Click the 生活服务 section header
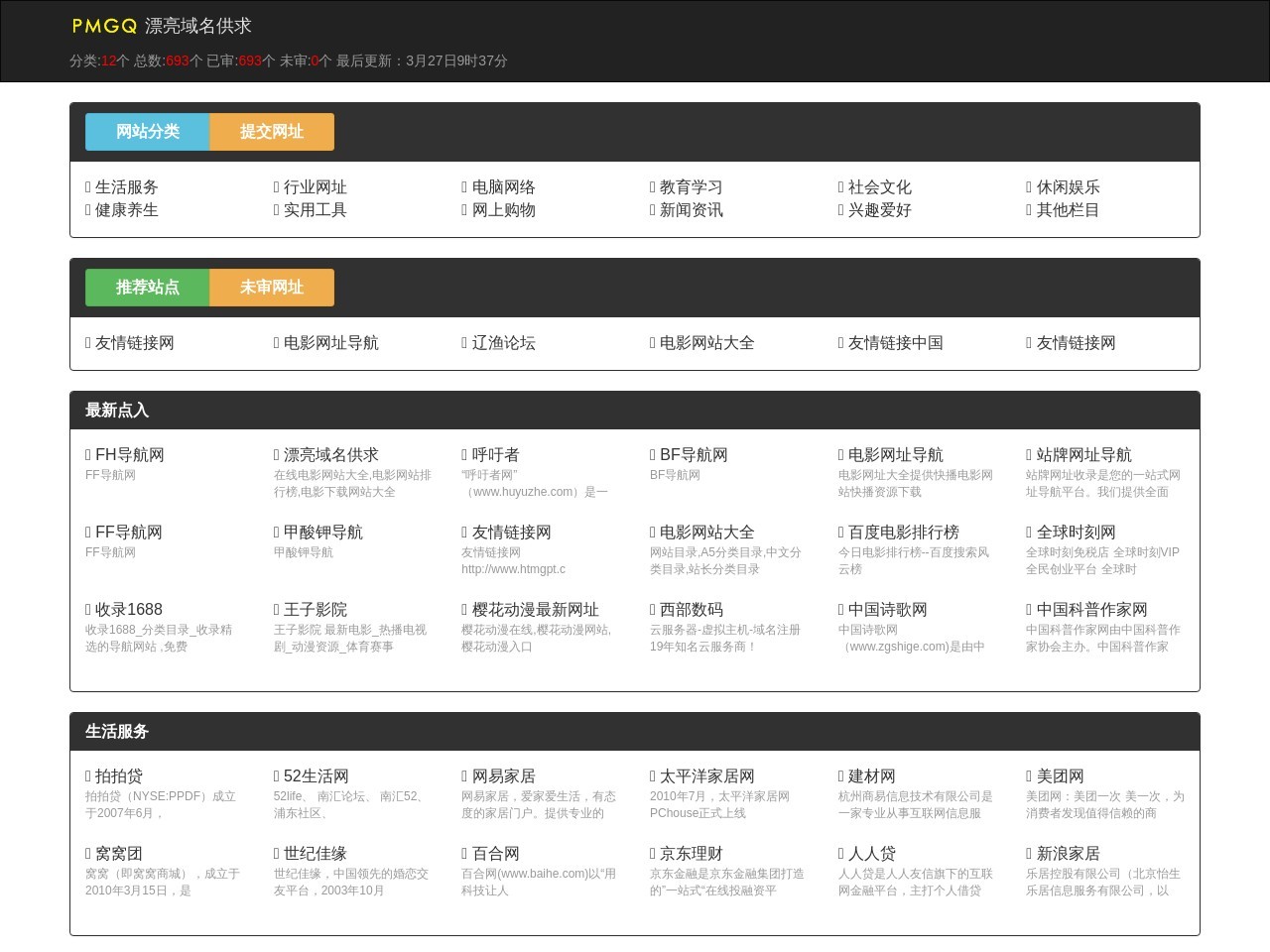 pos(117,732)
